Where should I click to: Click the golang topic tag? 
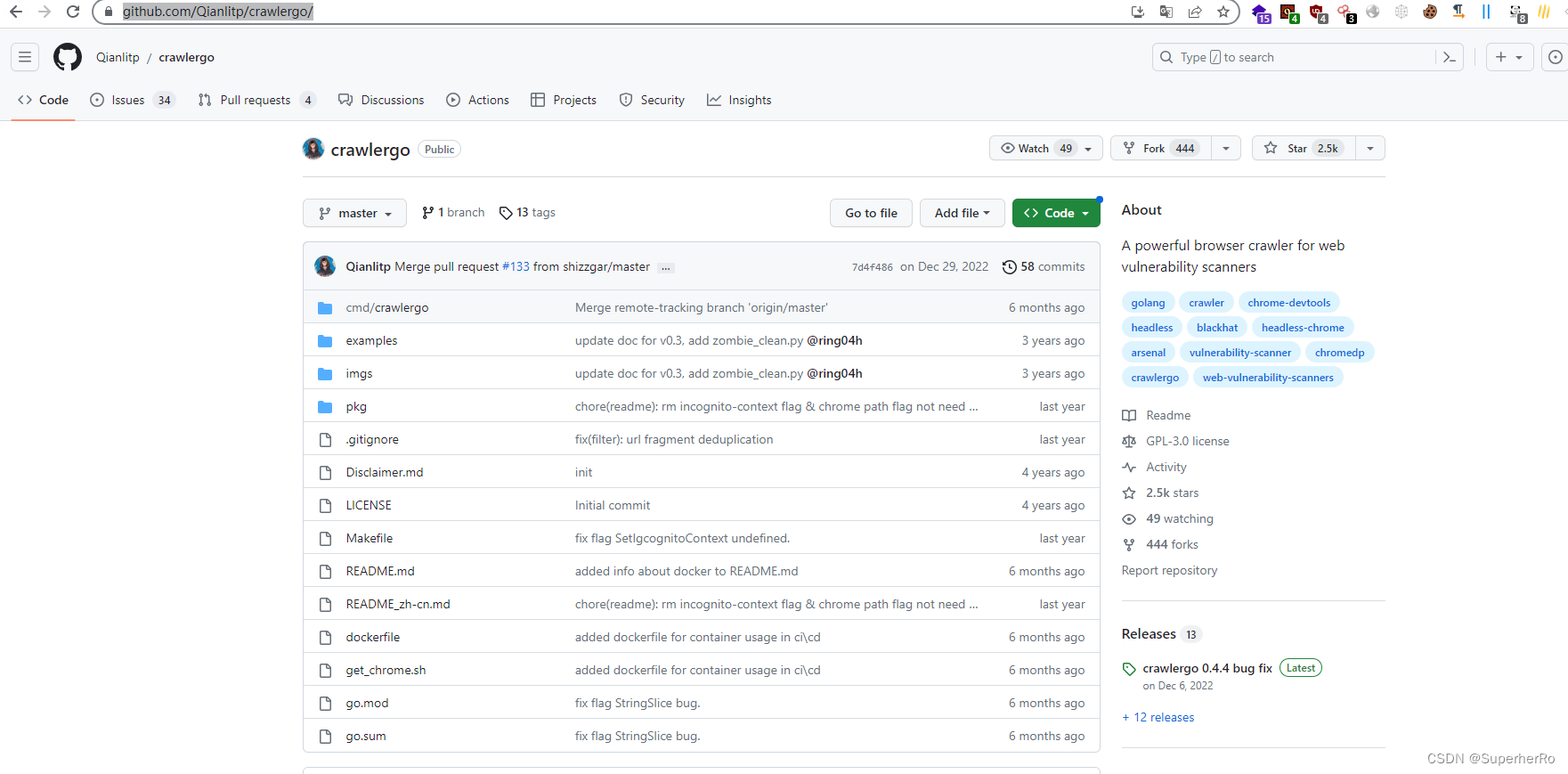[x=1148, y=303]
